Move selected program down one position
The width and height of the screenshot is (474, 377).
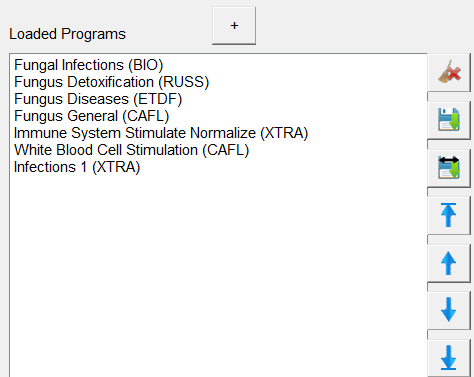(449, 310)
